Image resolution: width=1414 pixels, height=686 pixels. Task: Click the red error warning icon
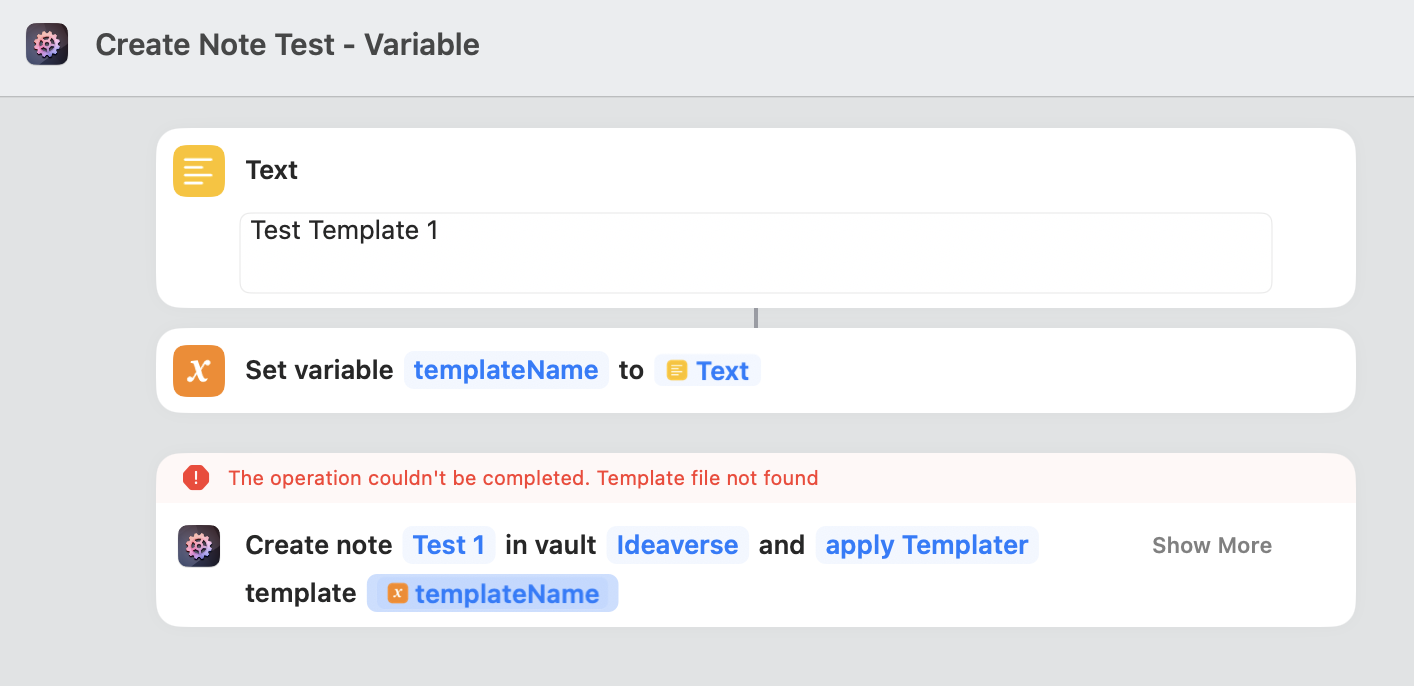coord(196,478)
